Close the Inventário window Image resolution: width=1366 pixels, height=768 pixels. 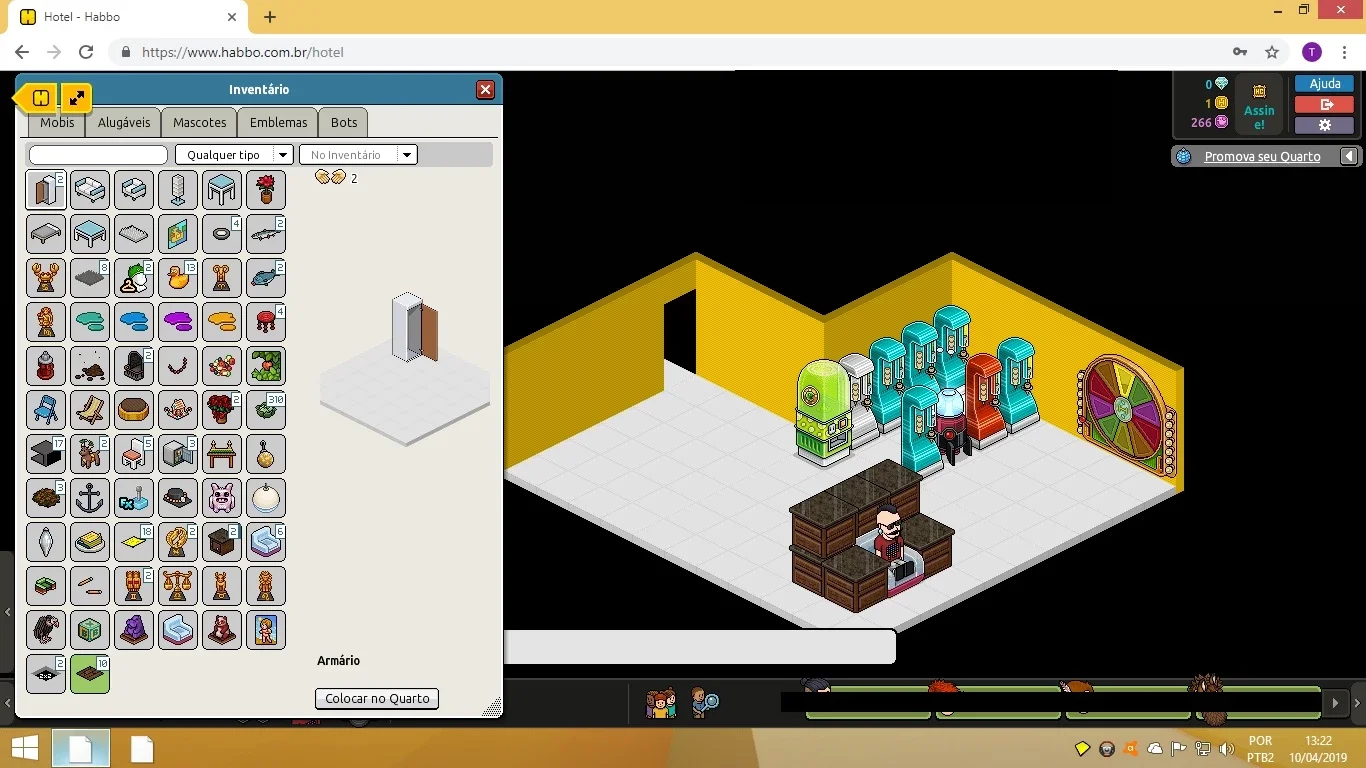point(485,90)
